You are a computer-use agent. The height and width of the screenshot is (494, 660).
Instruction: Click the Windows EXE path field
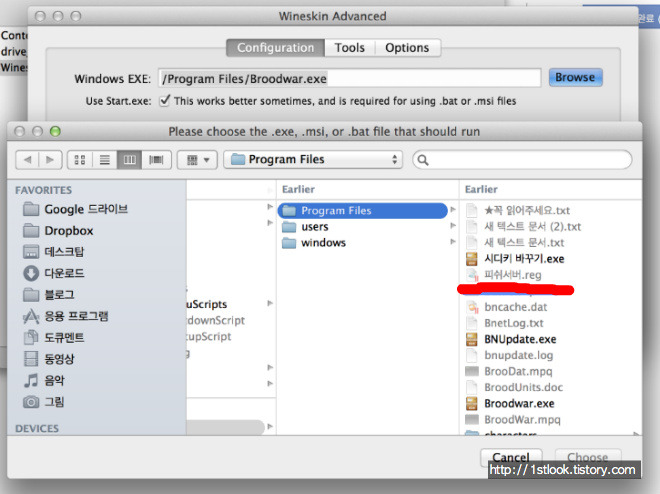tap(349, 78)
